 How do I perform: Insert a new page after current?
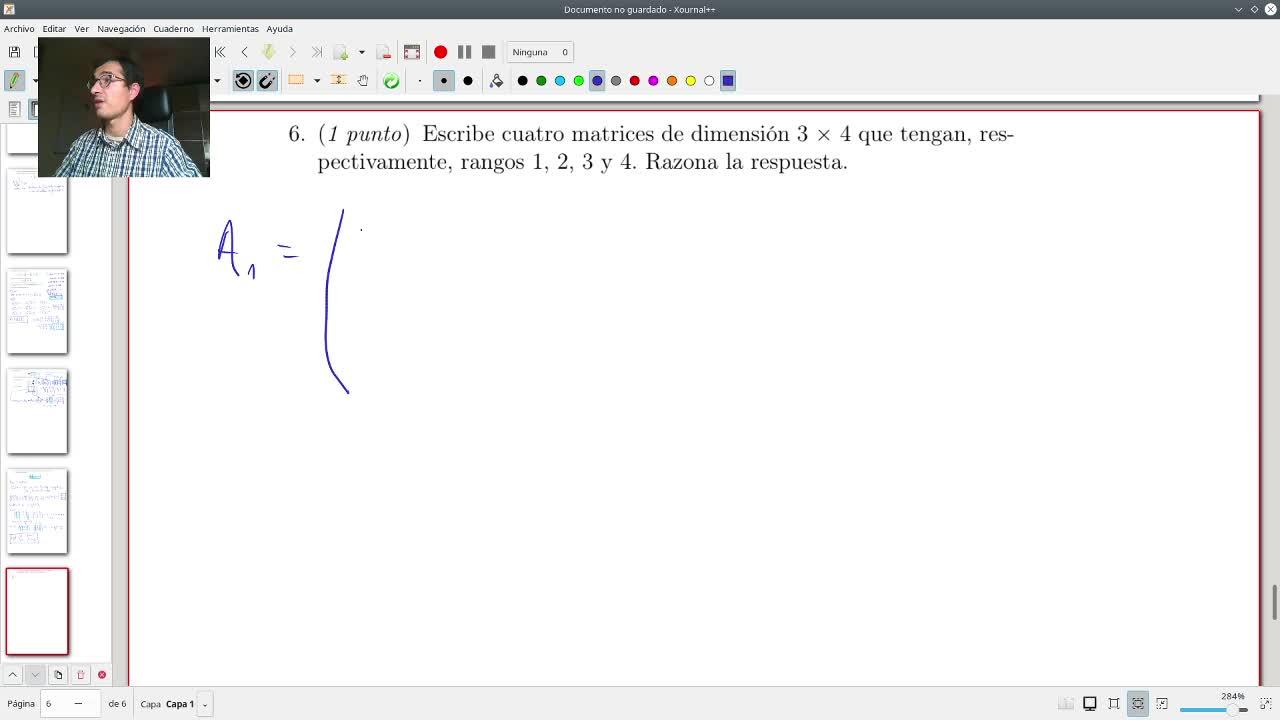341,52
